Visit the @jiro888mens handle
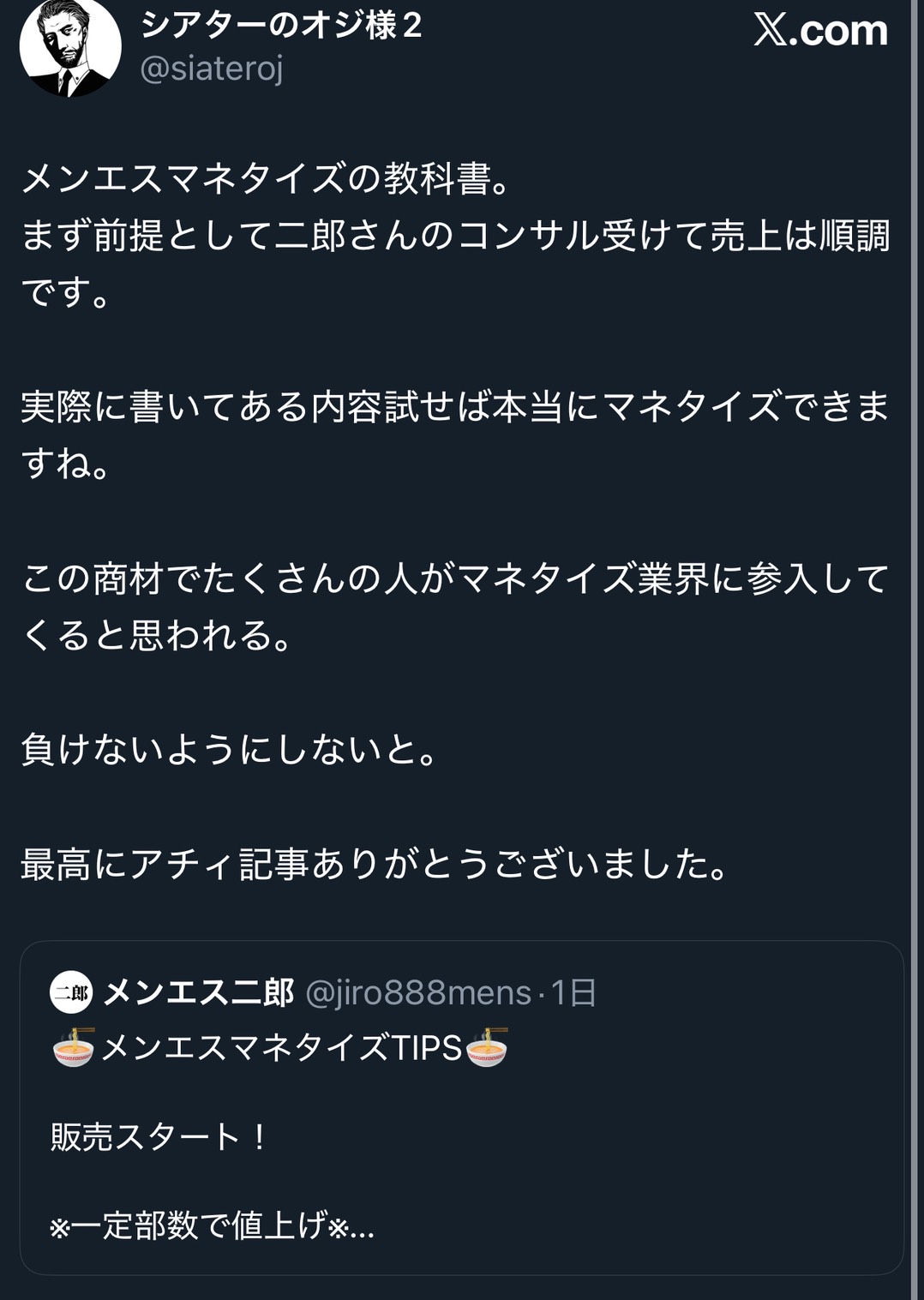This screenshot has height=1300, width=924. click(417, 992)
